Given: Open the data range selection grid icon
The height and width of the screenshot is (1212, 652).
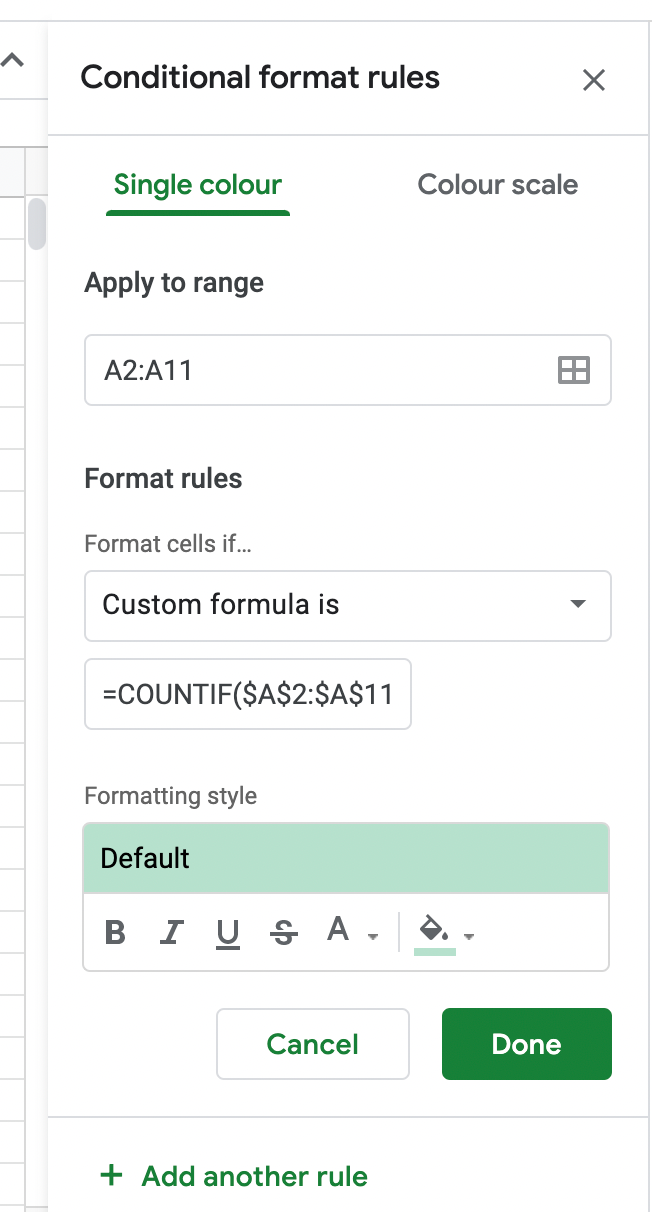Looking at the screenshot, I should tap(572, 370).
